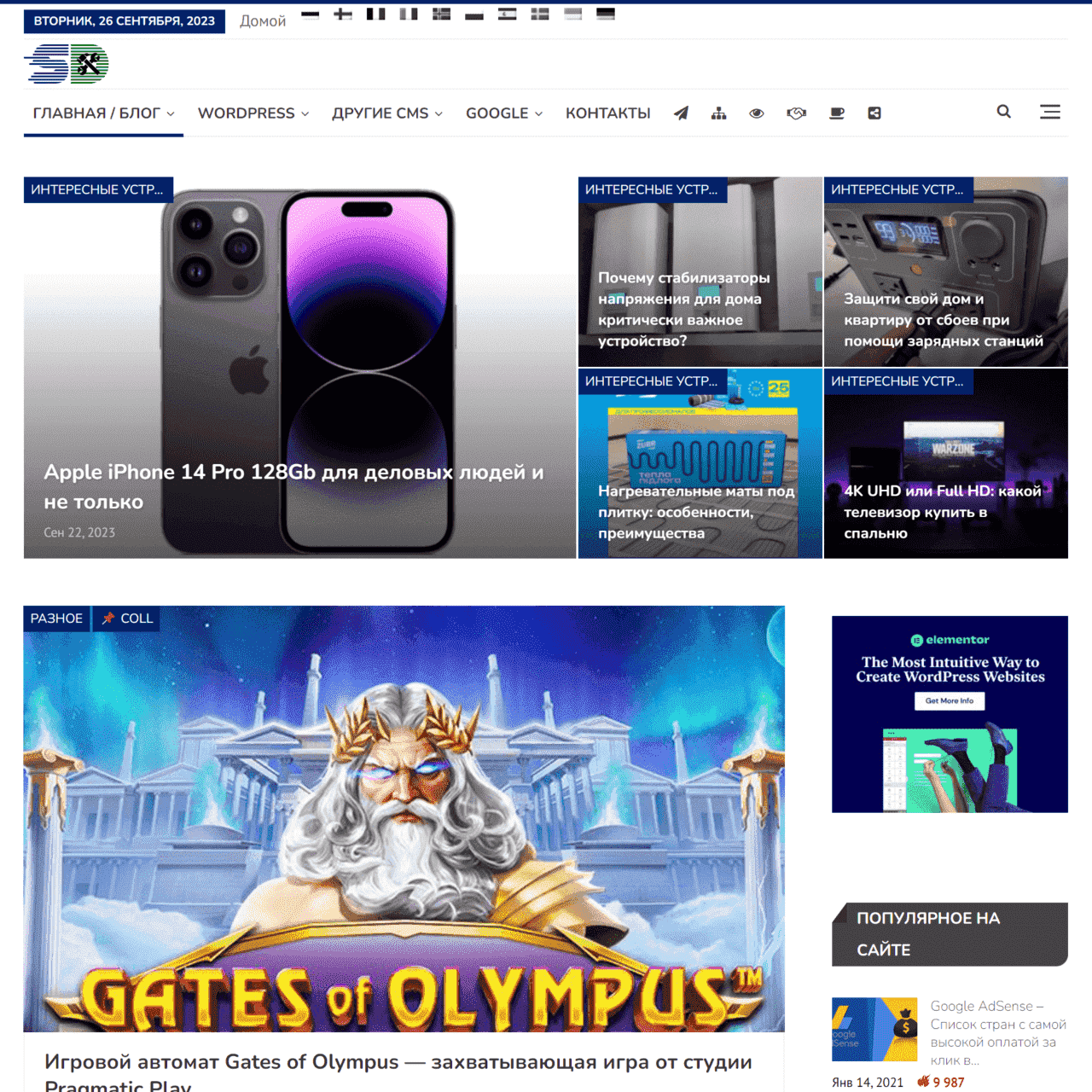
Task: Click the Сен 22, 2023 post date
Action: click(x=79, y=532)
